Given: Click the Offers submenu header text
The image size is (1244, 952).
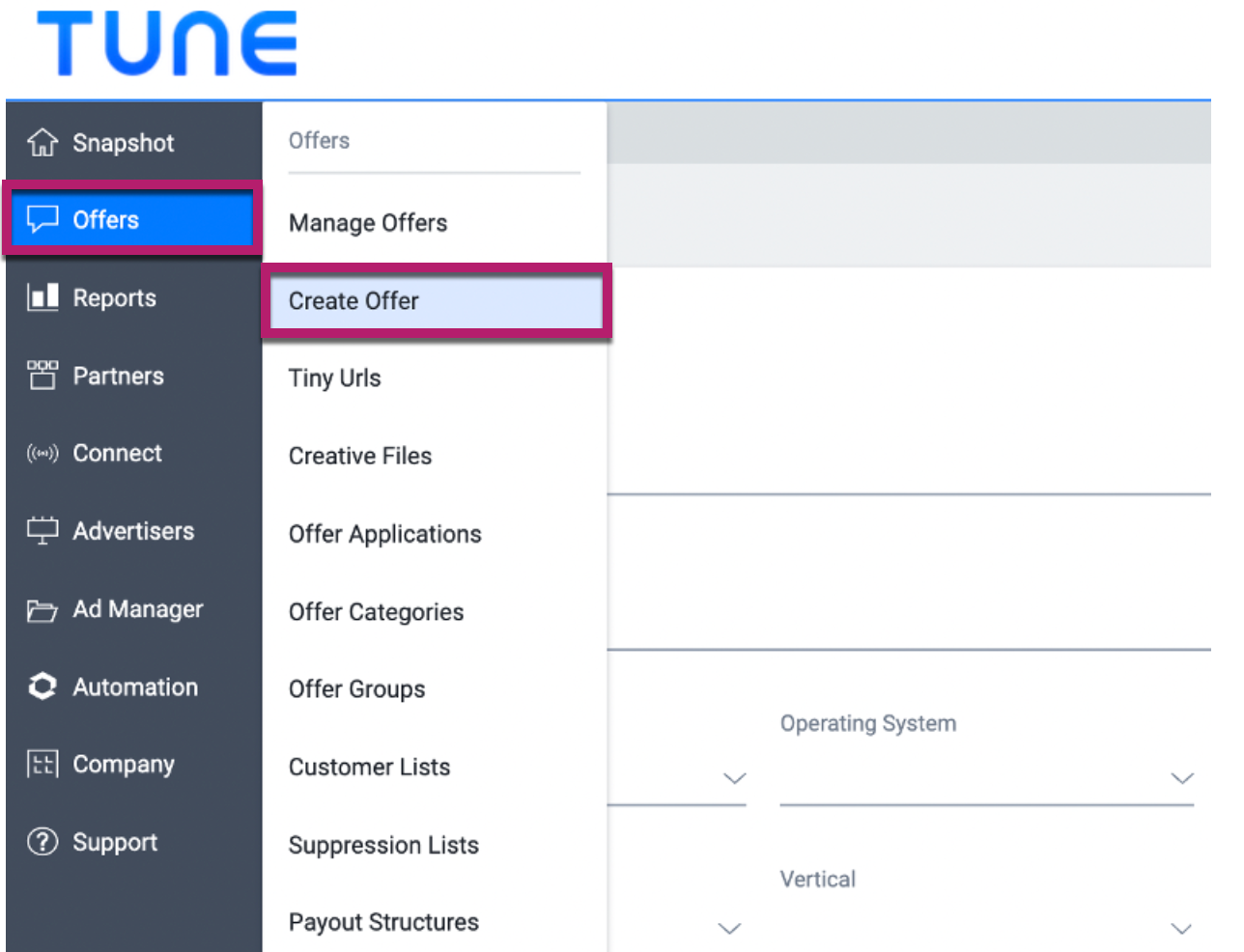Looking at the screenshot, I should pos(319,141).
